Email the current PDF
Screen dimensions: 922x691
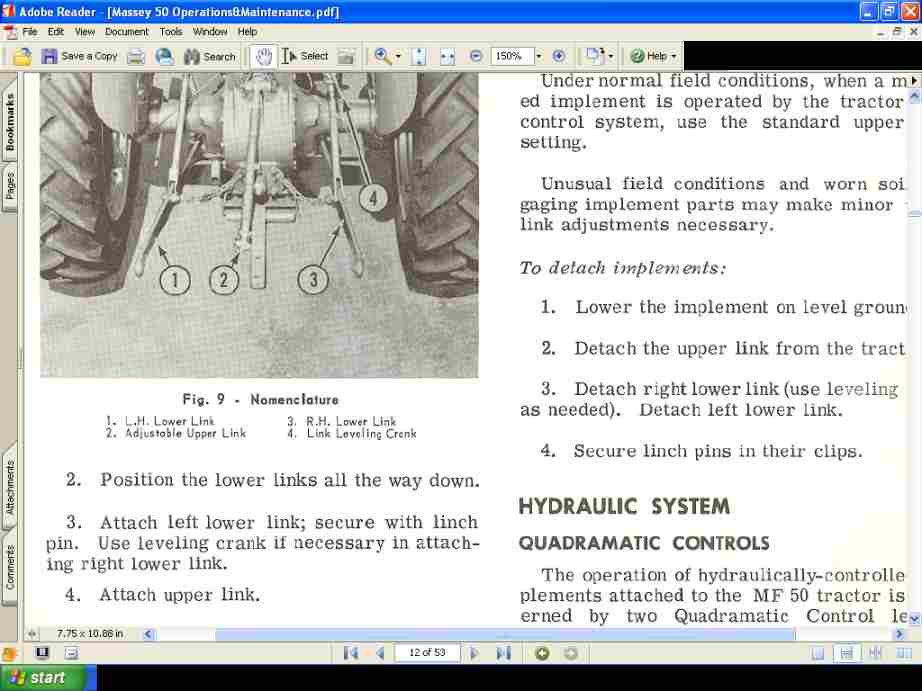click(163, 56)
